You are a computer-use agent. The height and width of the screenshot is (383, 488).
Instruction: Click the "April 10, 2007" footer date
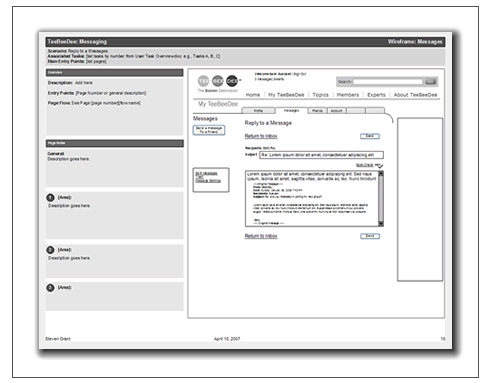click(227, 339)
